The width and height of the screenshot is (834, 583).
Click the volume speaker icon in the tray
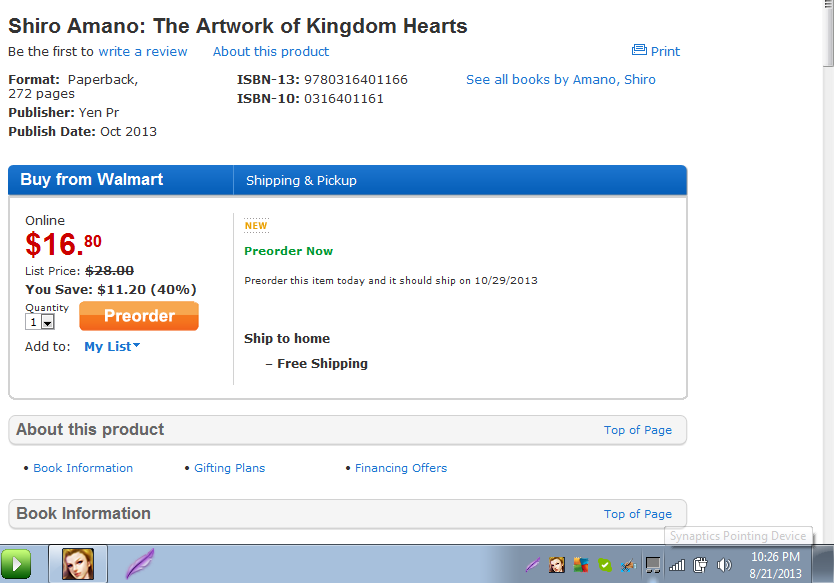click(725, 565)
